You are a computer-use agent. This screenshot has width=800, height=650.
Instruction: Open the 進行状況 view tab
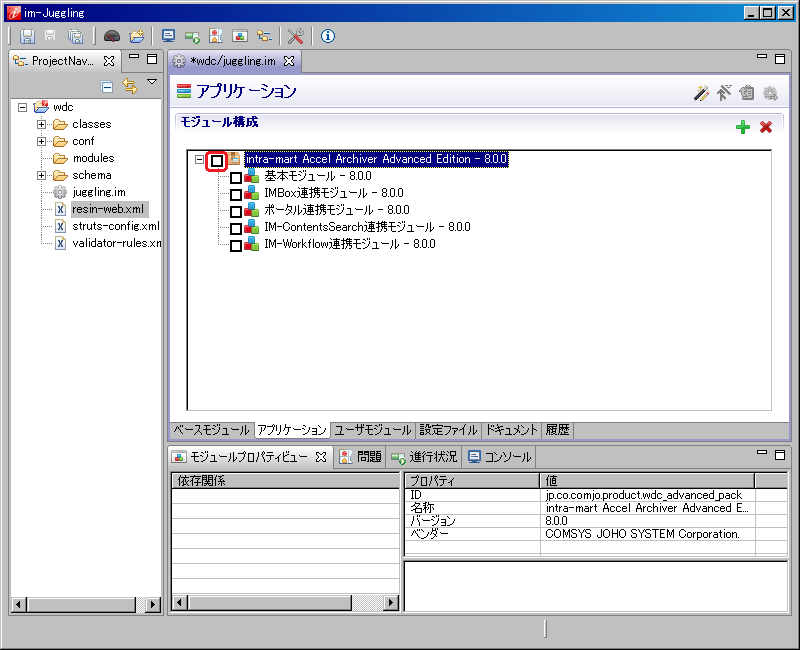(424, 457)
